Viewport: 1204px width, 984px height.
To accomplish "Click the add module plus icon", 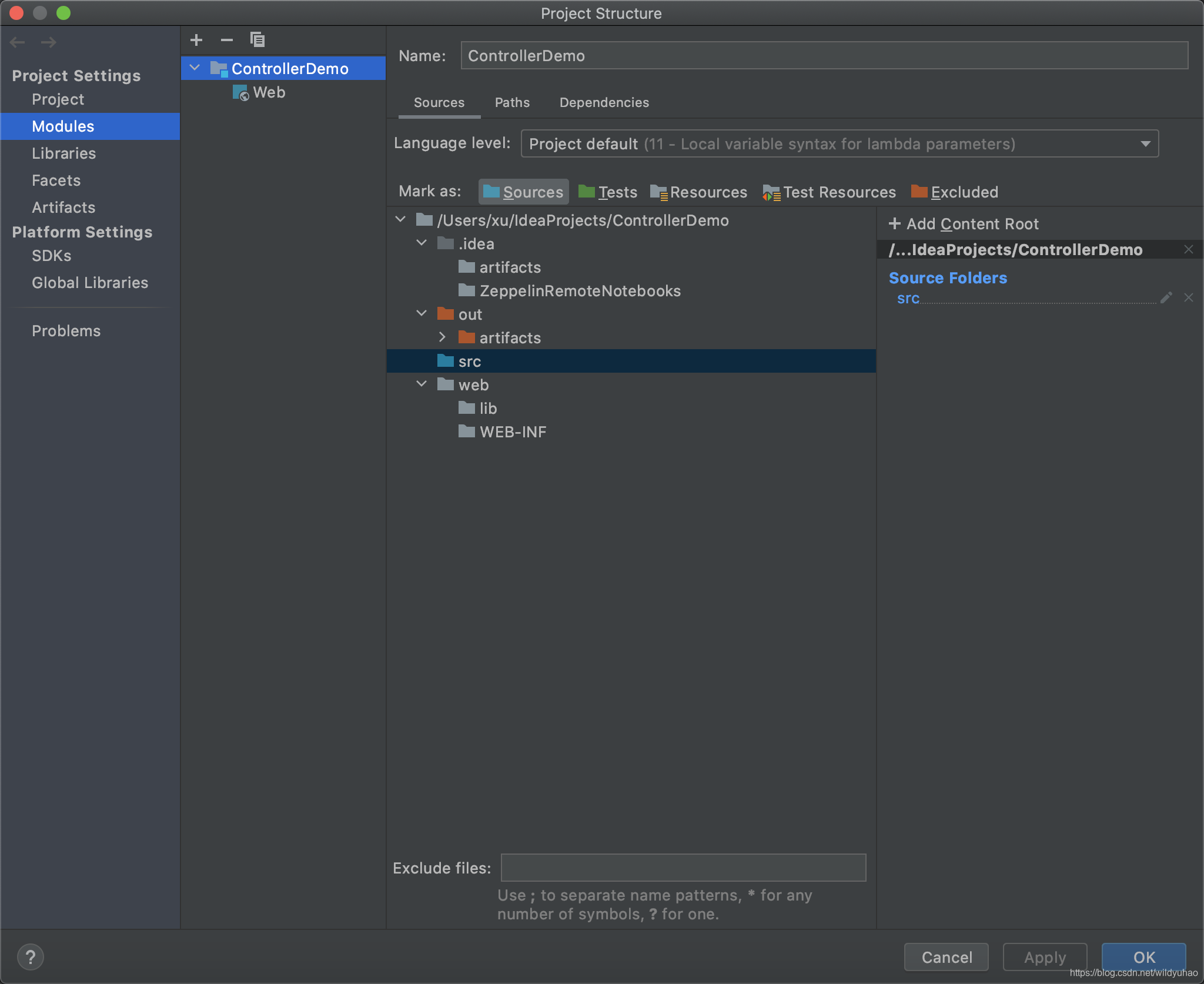I will 196,40.
